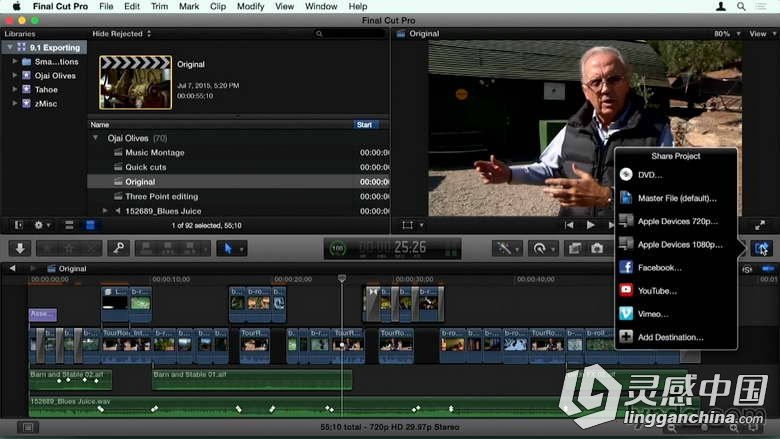Open Notification Center in the menu bar
This screenshot has height=439, width=780.
tap(761, 6)
